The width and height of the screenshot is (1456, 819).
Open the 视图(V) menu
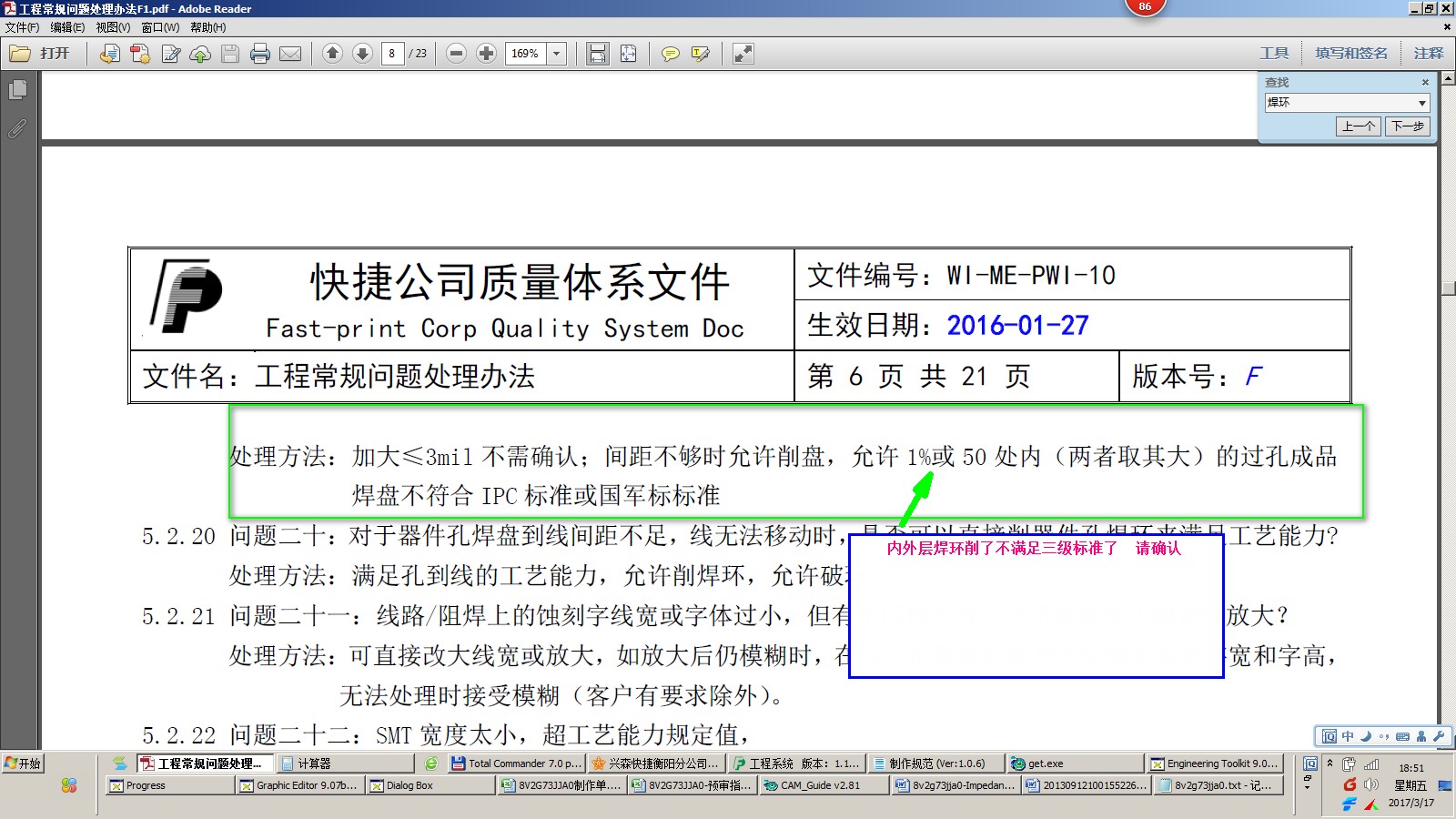[113, 27]
